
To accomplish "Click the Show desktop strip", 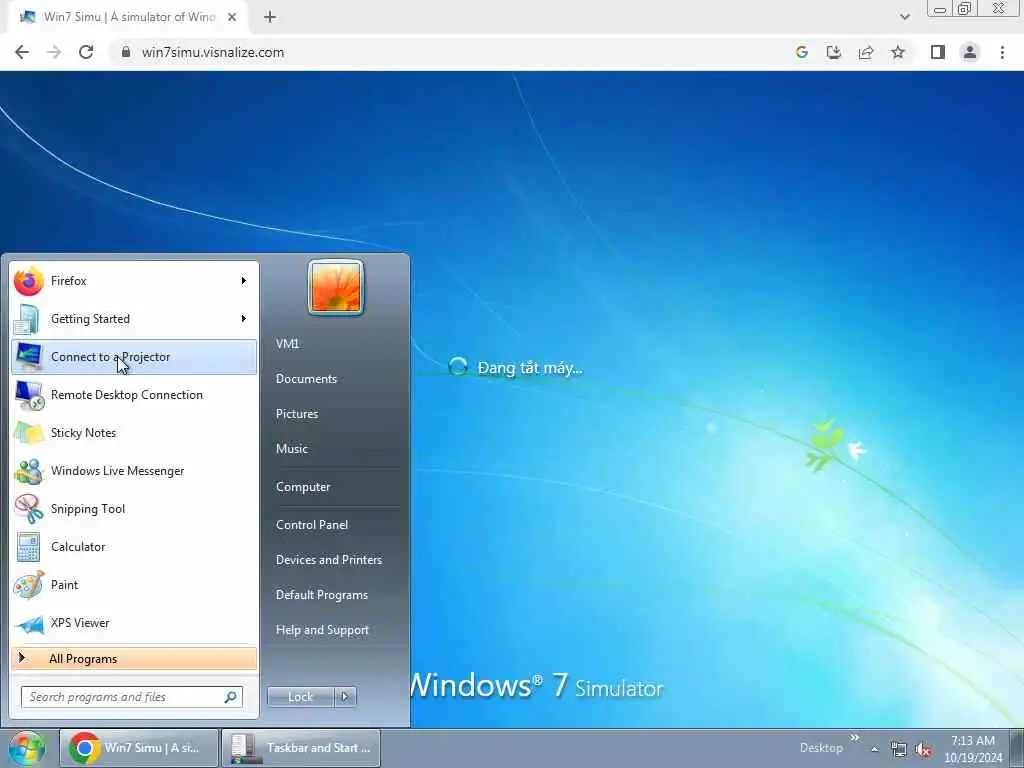I will click(x=1017, y=748).
